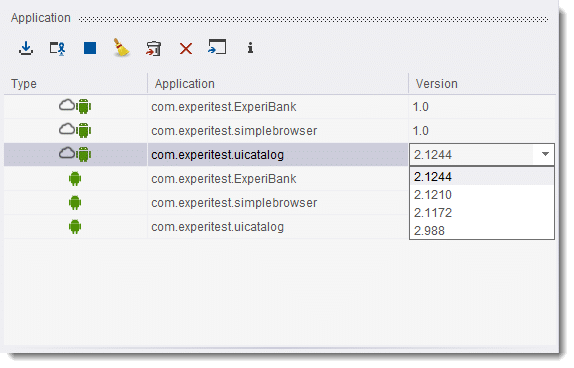
Task: Sort by the Version column header
Action: [x=482, y=83]
